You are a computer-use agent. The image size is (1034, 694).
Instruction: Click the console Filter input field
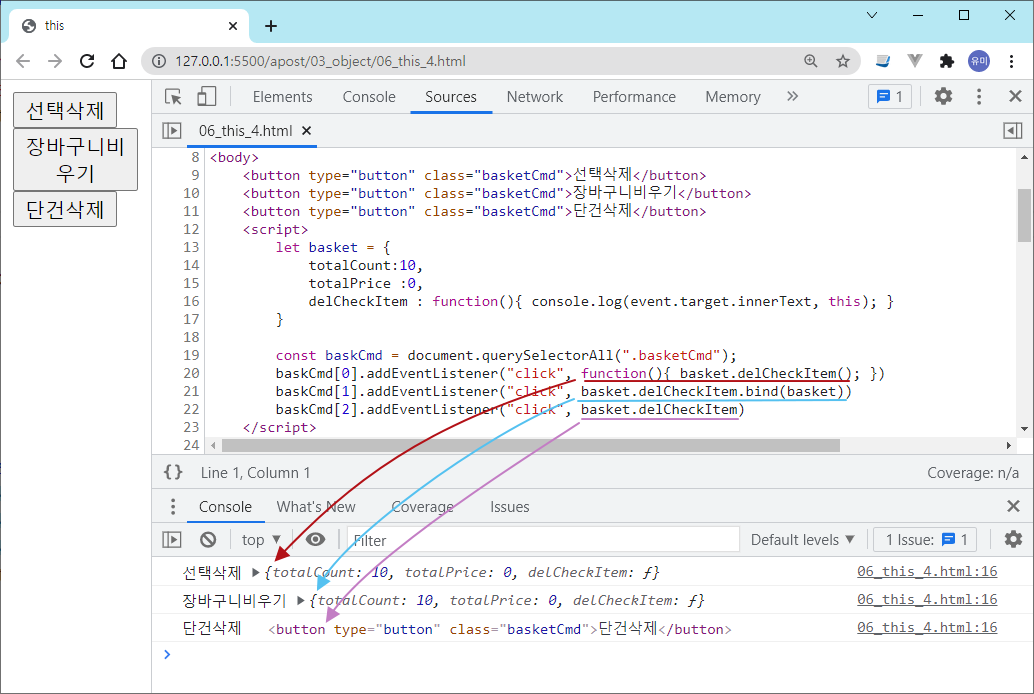(540, 540)
